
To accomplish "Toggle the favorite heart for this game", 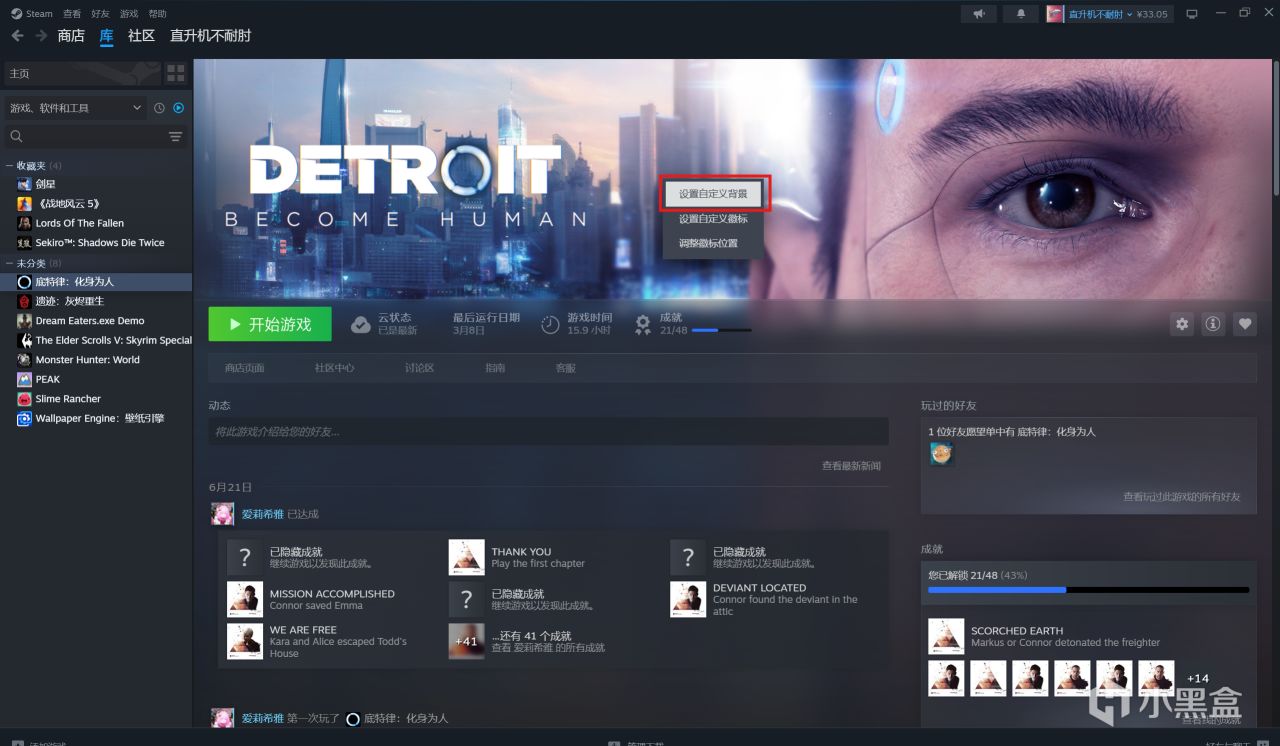I will [1244, 324].
